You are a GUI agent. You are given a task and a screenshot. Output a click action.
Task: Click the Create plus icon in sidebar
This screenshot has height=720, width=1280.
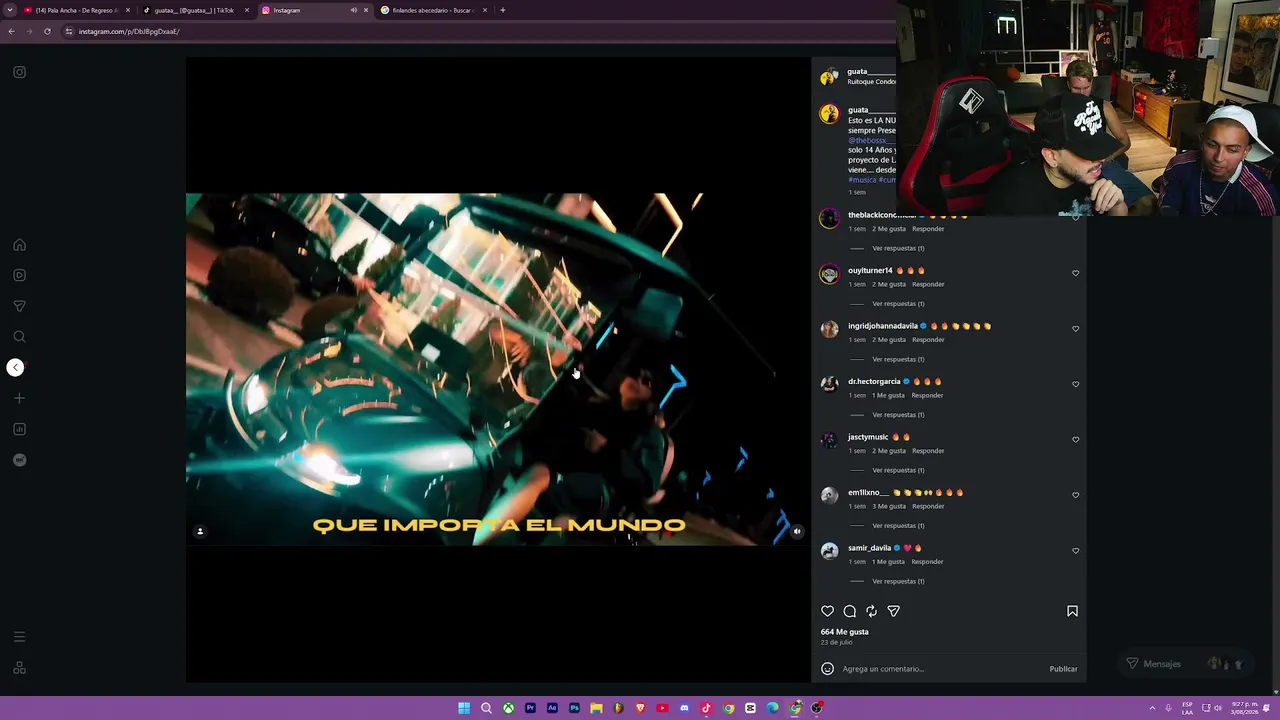19,398
